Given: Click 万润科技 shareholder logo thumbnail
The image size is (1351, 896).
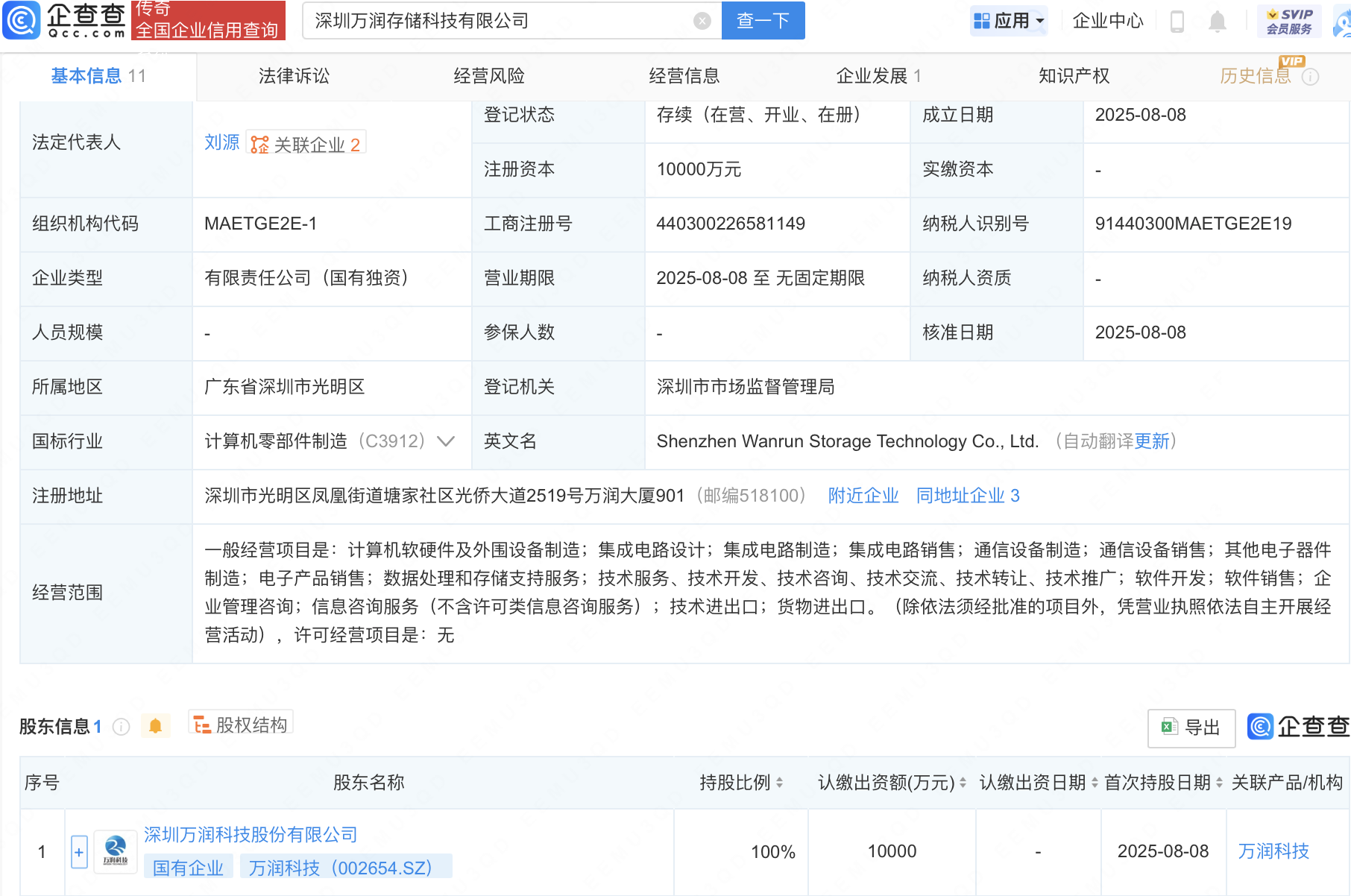Looking at the screenshot, I should 115,852.
